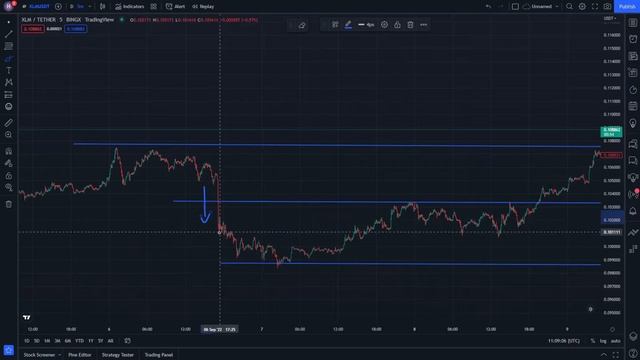Toggle lock all drawings icon
The image size is (640, 360).
pyautogui.click(x=9, y=176)
